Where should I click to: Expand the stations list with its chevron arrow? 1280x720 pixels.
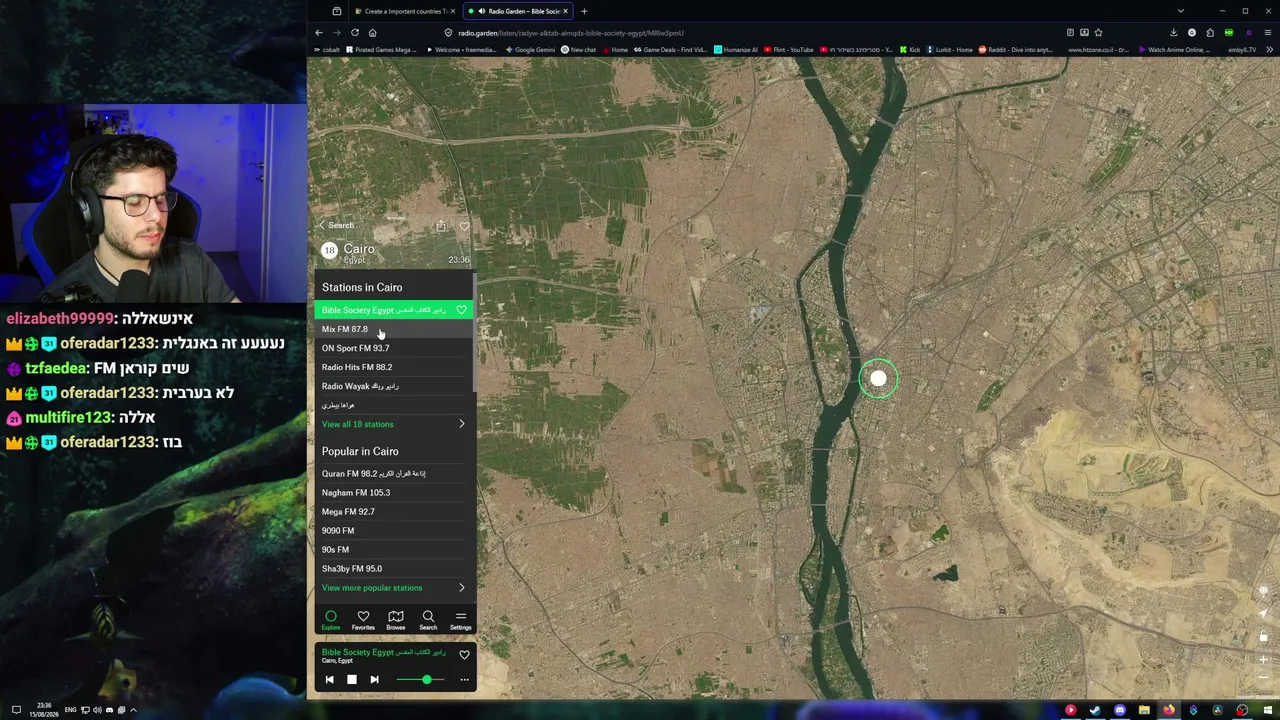(x=461, y=424)
